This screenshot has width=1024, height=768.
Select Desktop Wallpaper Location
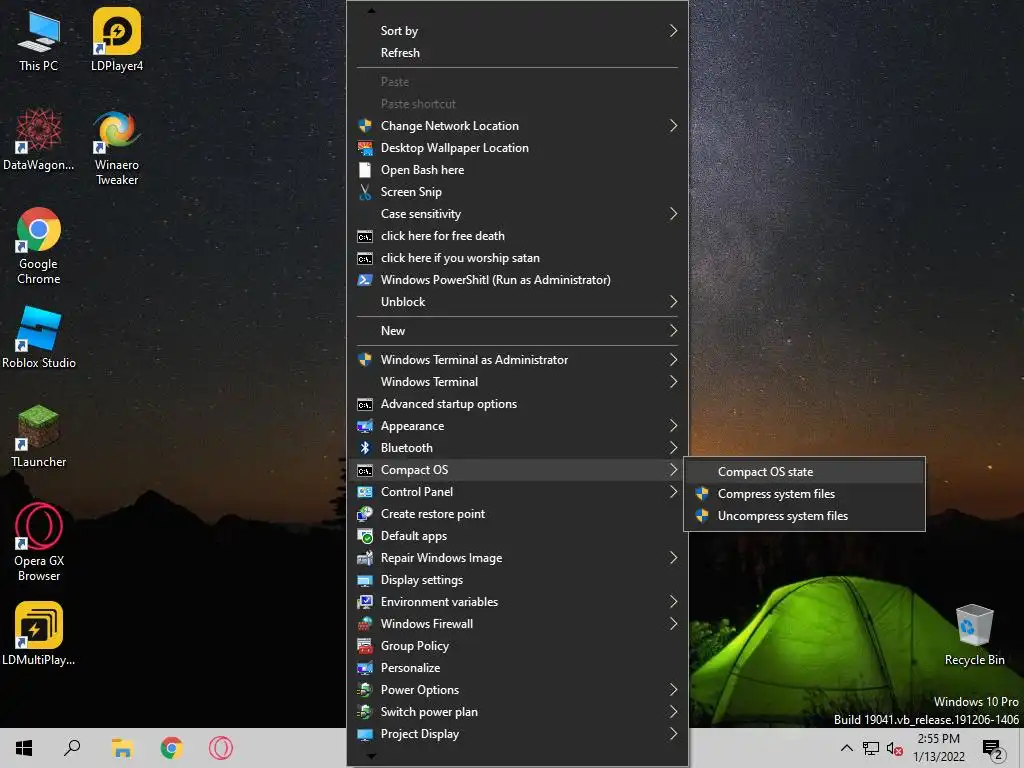pos(517,148)
